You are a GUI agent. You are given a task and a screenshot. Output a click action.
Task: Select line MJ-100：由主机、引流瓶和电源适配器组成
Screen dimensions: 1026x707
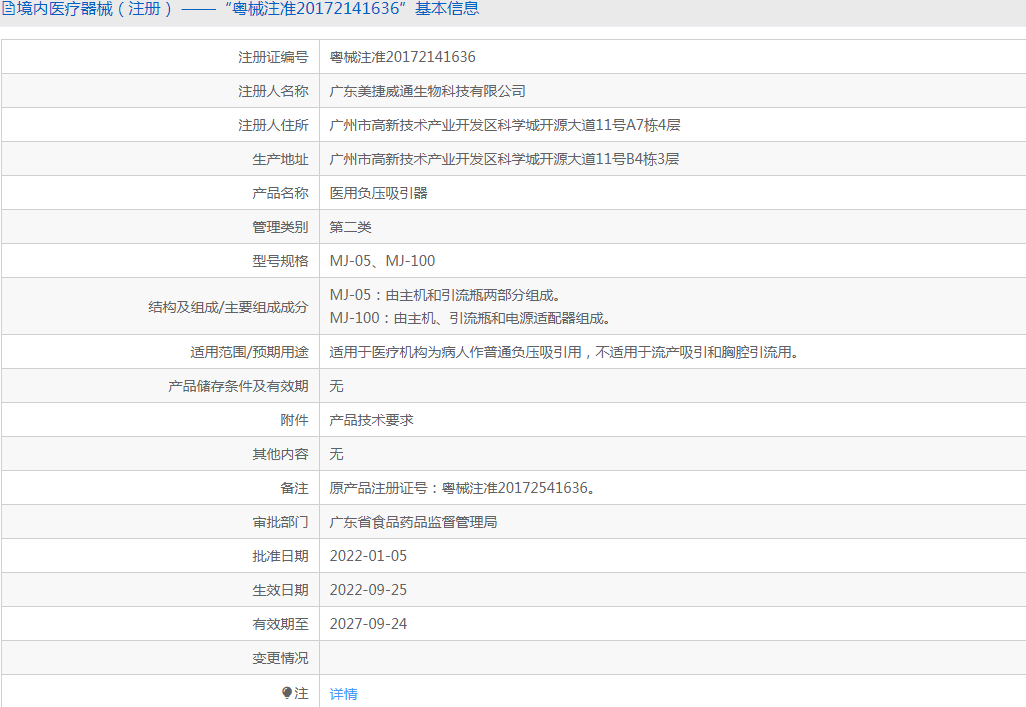pyautogui.click(x=470, y=318)
